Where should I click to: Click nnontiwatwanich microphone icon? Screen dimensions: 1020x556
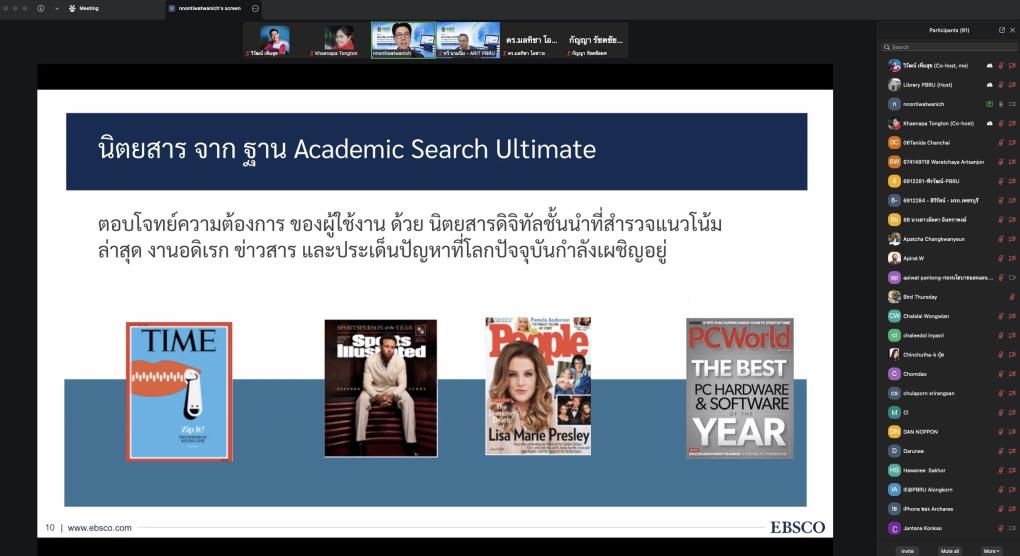pos(1000,104)
